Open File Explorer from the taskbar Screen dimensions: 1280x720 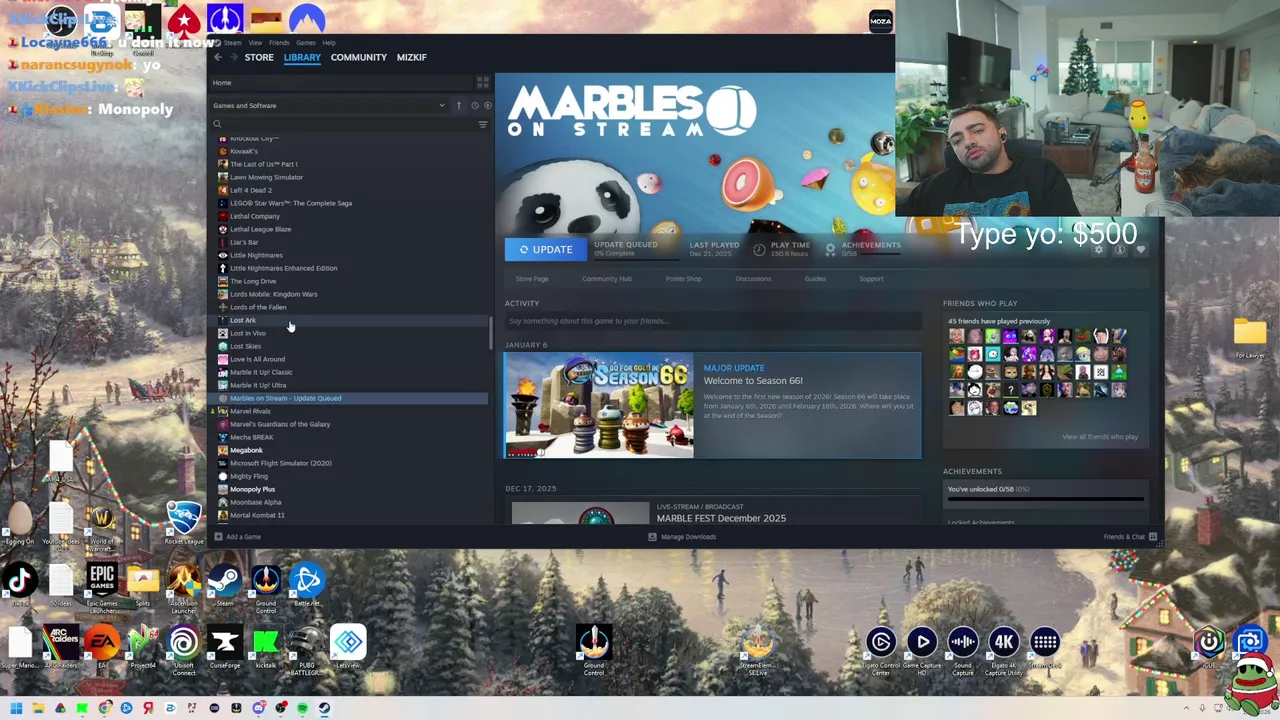point(38,708)
